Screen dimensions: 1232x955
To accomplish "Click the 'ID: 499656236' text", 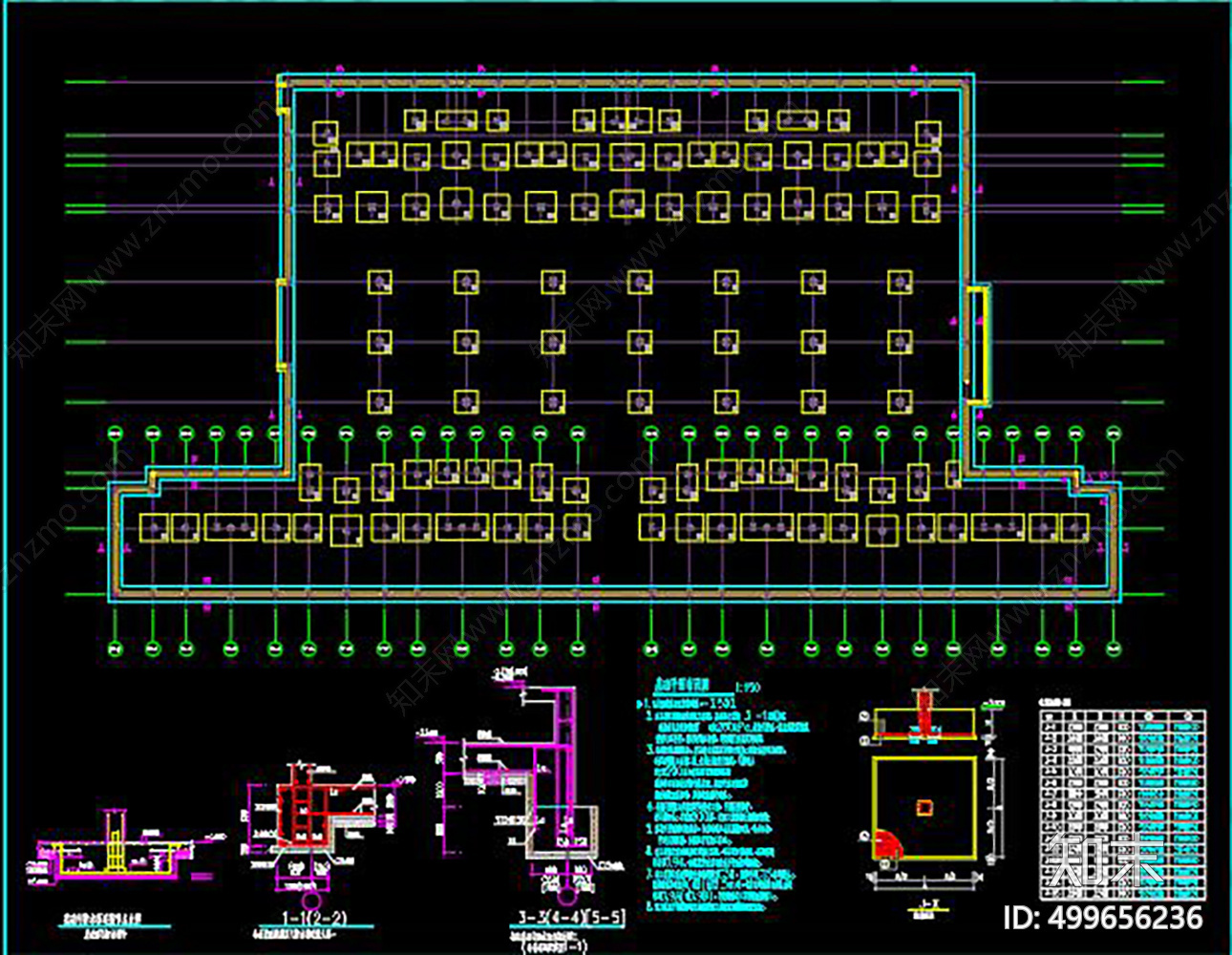I will coord(1103,918).
